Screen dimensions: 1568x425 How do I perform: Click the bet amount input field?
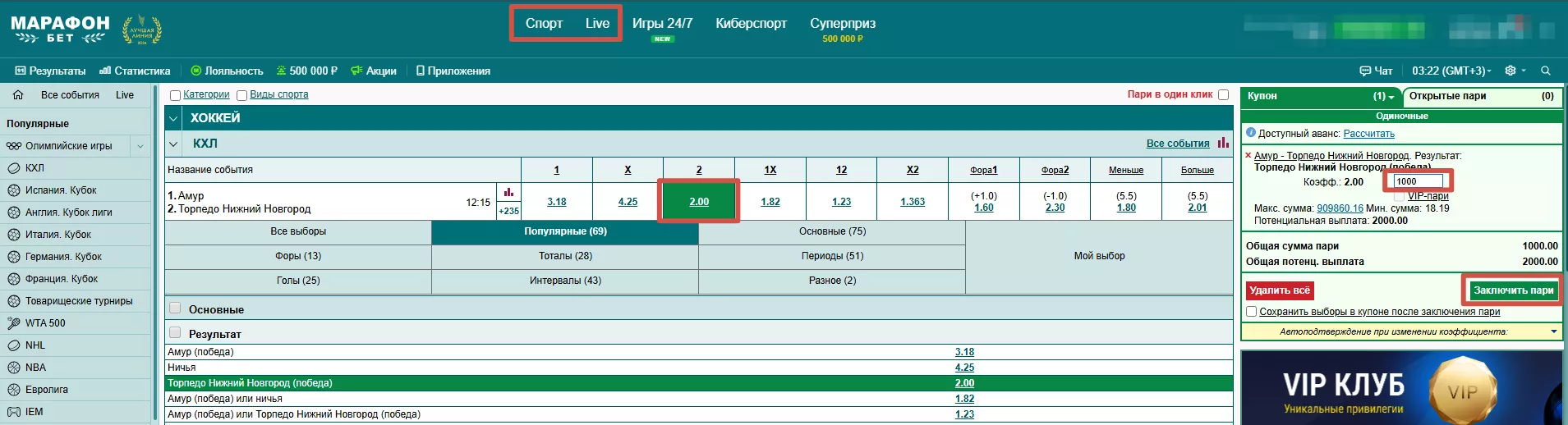[1418, 181]
